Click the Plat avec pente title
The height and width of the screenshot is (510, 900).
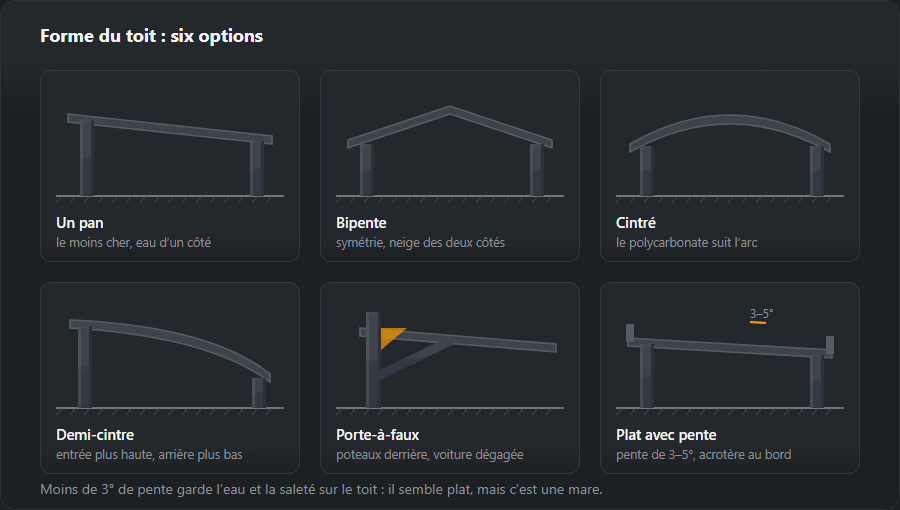tap(666, 435)
